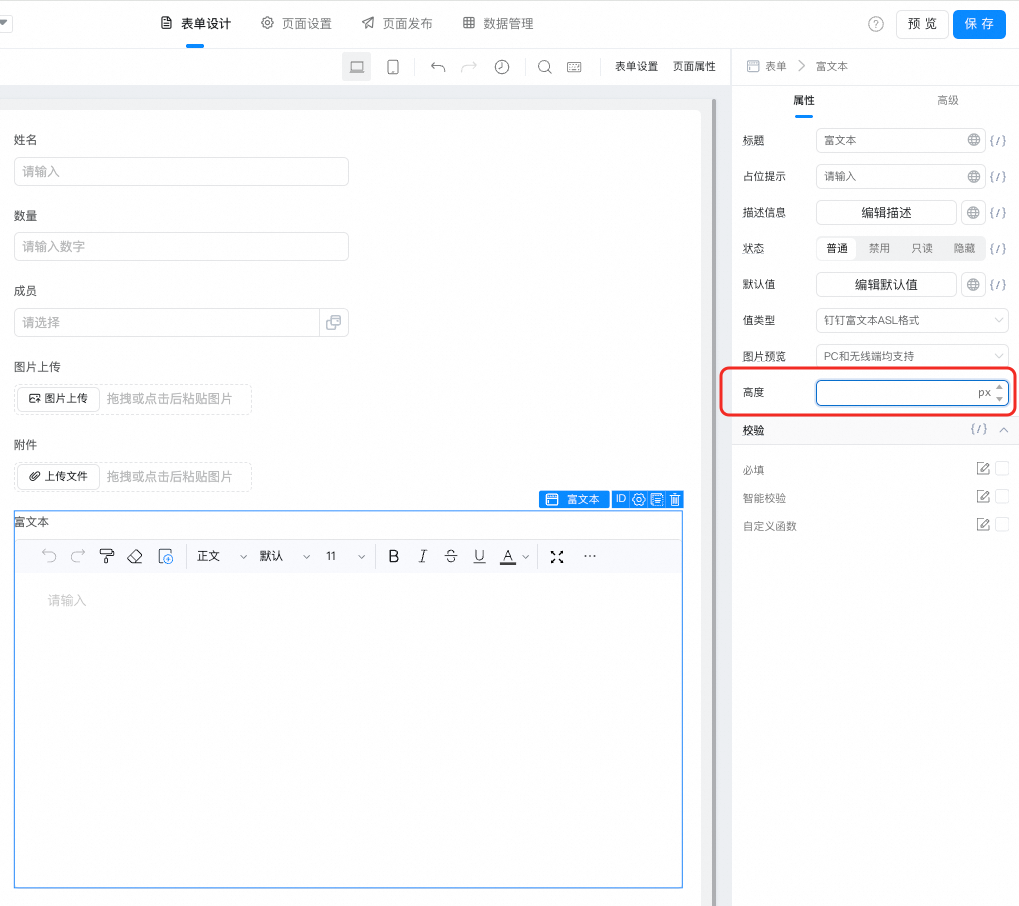Click braces icon in 校验 header
Viewport: 1019px width, 906px height.
tap(979, 429)
